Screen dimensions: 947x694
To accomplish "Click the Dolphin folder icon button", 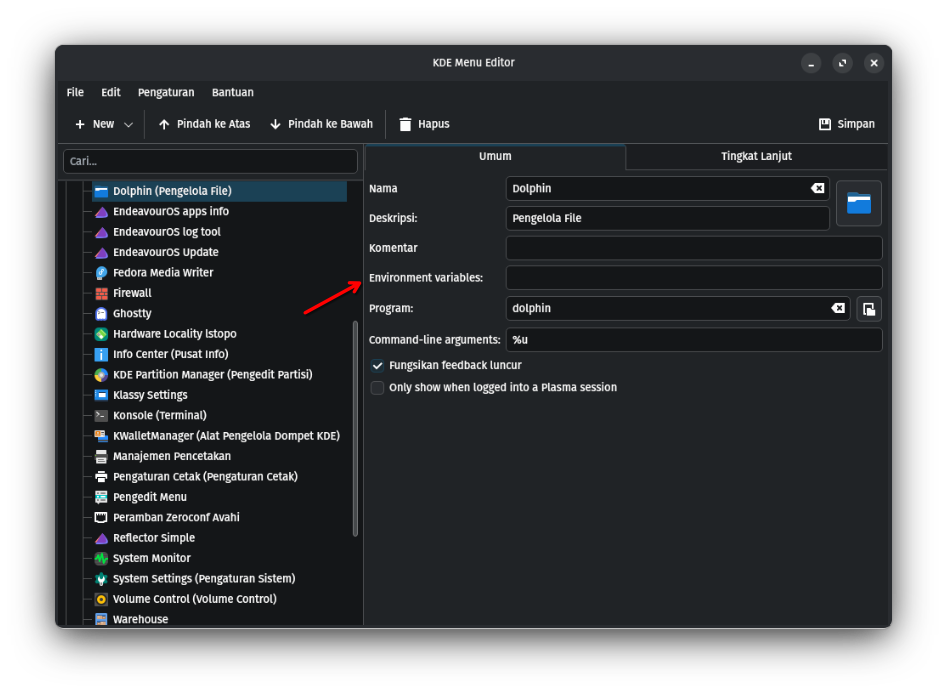I will point(858,203).
